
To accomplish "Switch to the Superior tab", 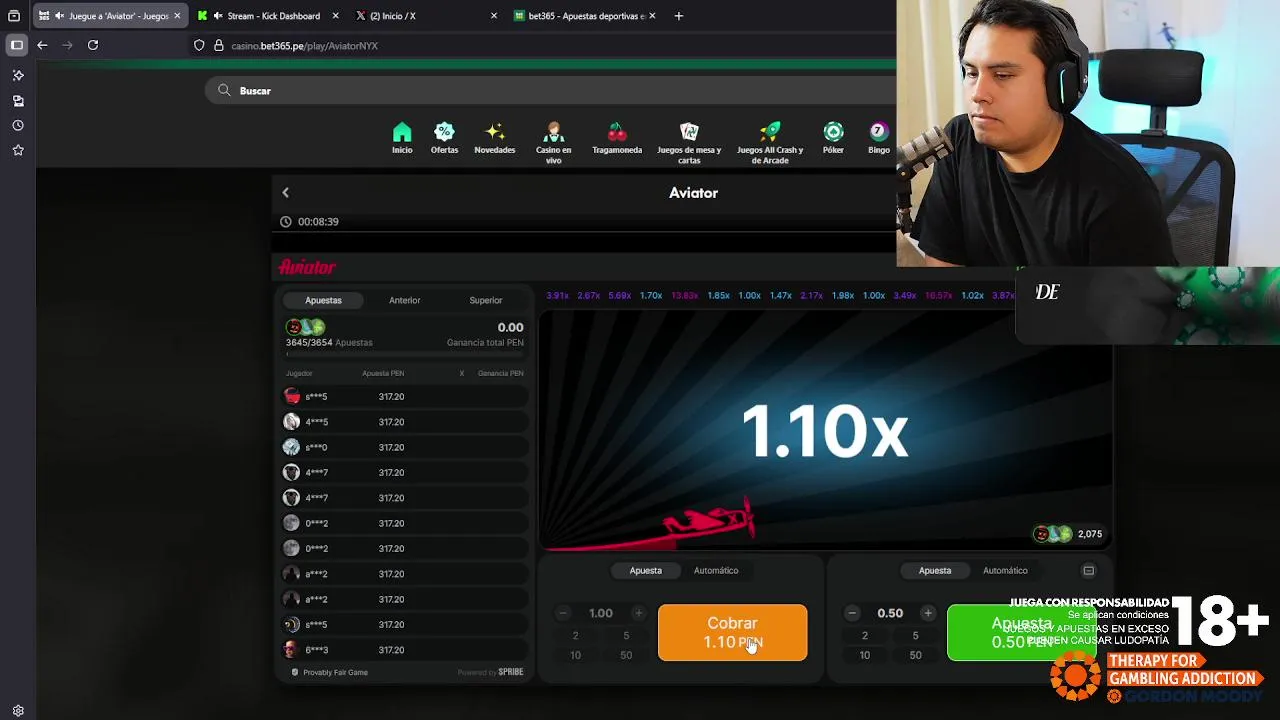I will [486, 300].
